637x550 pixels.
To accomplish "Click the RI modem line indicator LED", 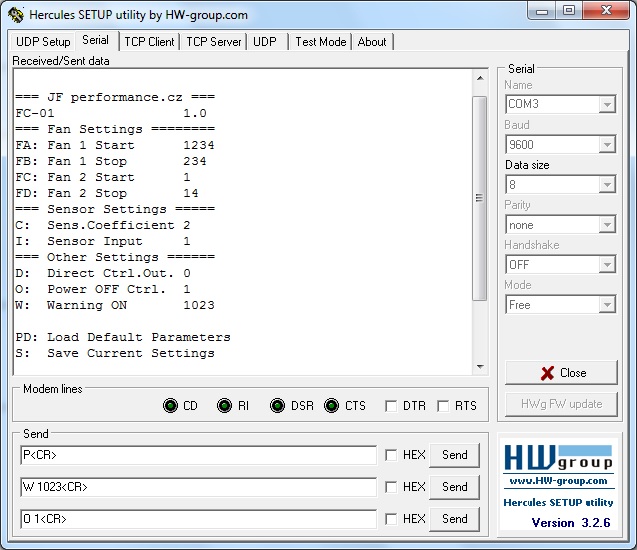I will 224,406.
